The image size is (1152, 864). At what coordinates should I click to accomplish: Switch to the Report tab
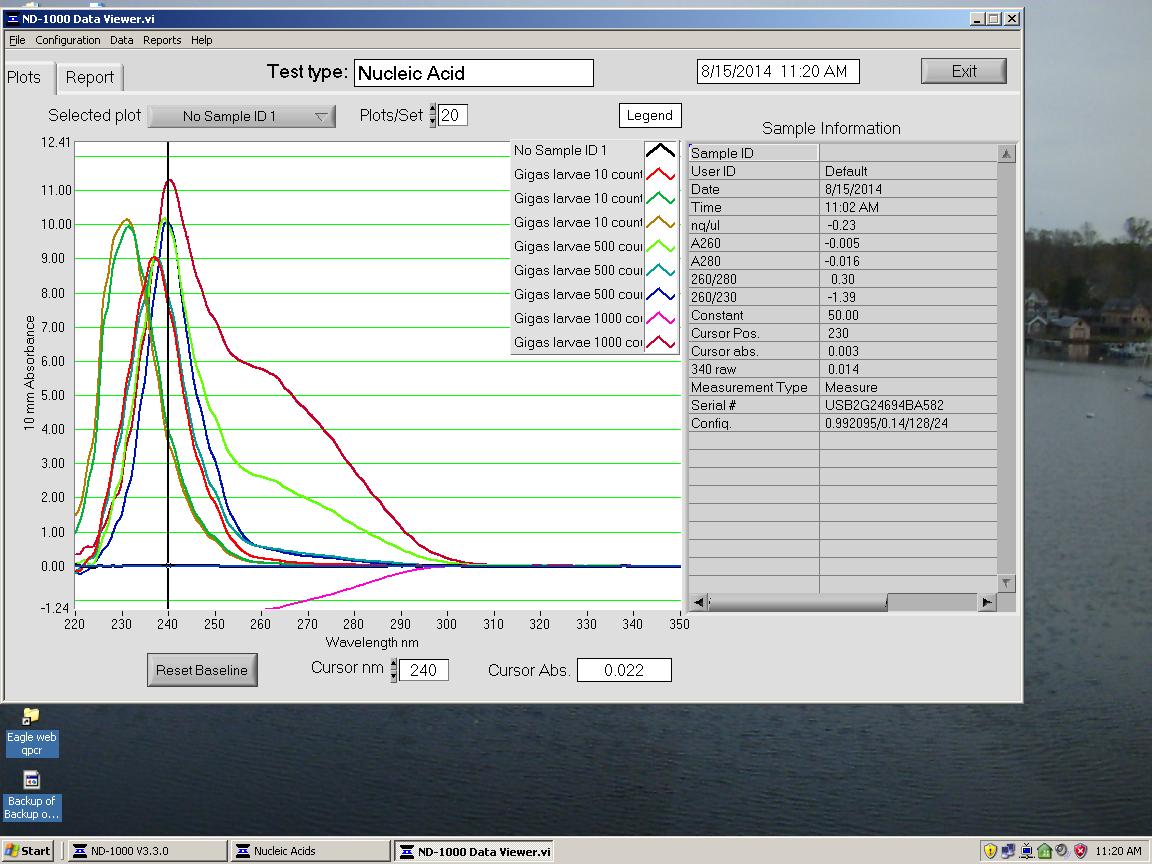click(90, 77)
